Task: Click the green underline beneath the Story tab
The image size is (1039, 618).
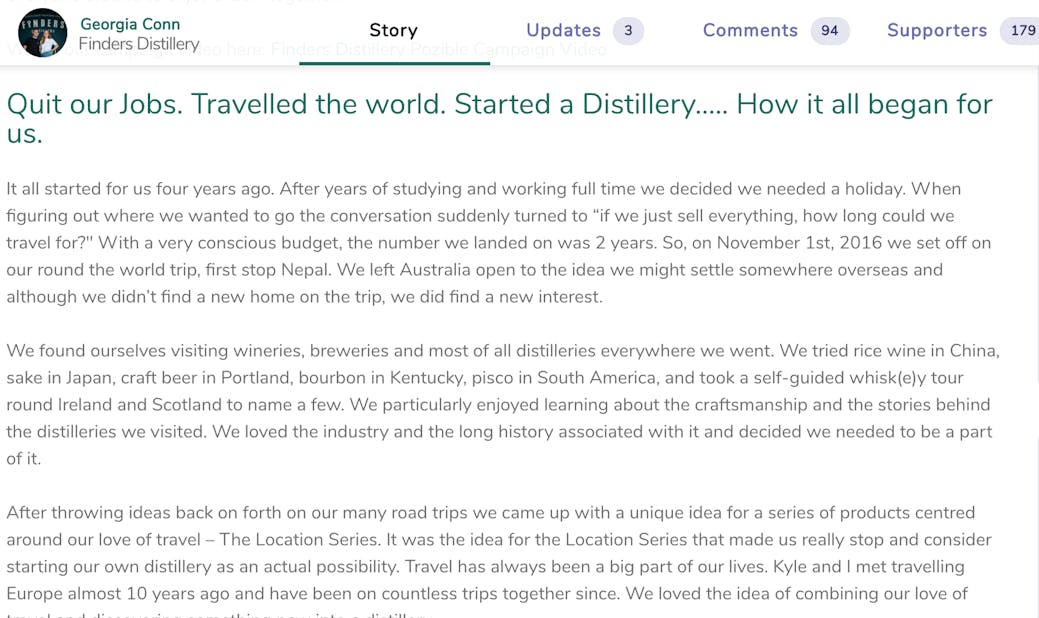Action: click(x=394, y=63)
